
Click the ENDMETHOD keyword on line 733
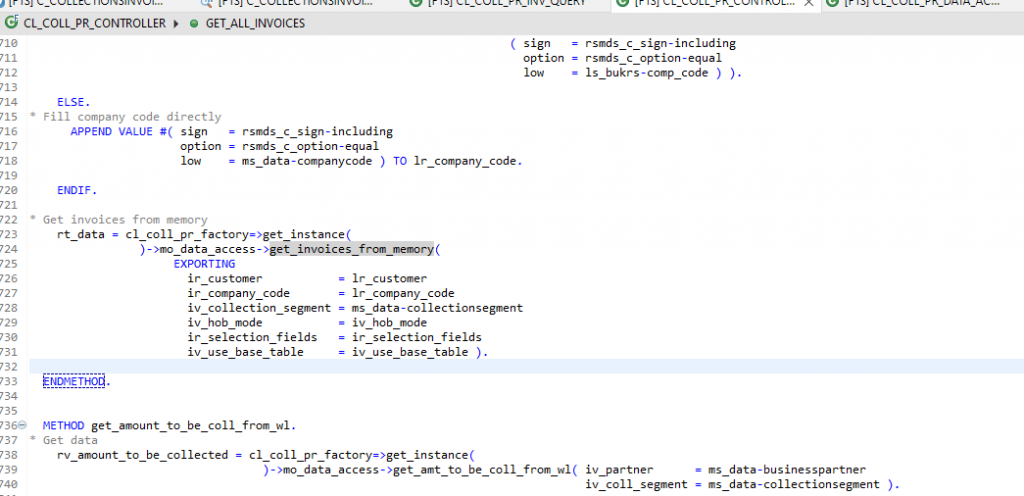click(74, 381)
